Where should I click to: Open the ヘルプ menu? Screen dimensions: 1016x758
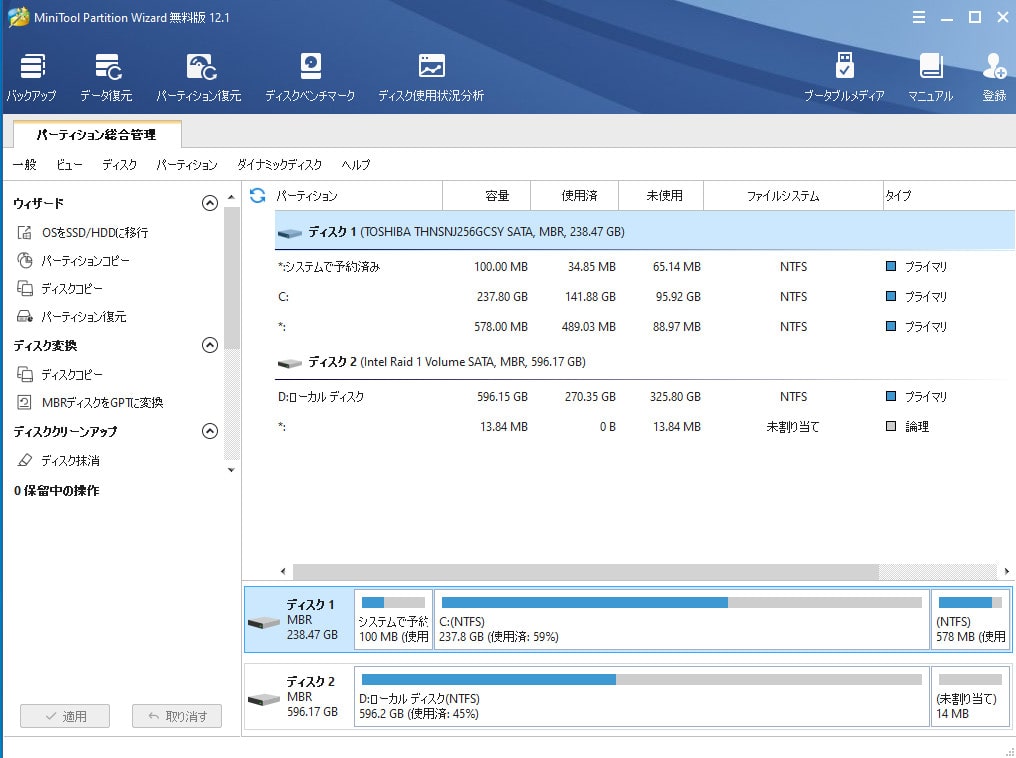[x=356, y=165]
